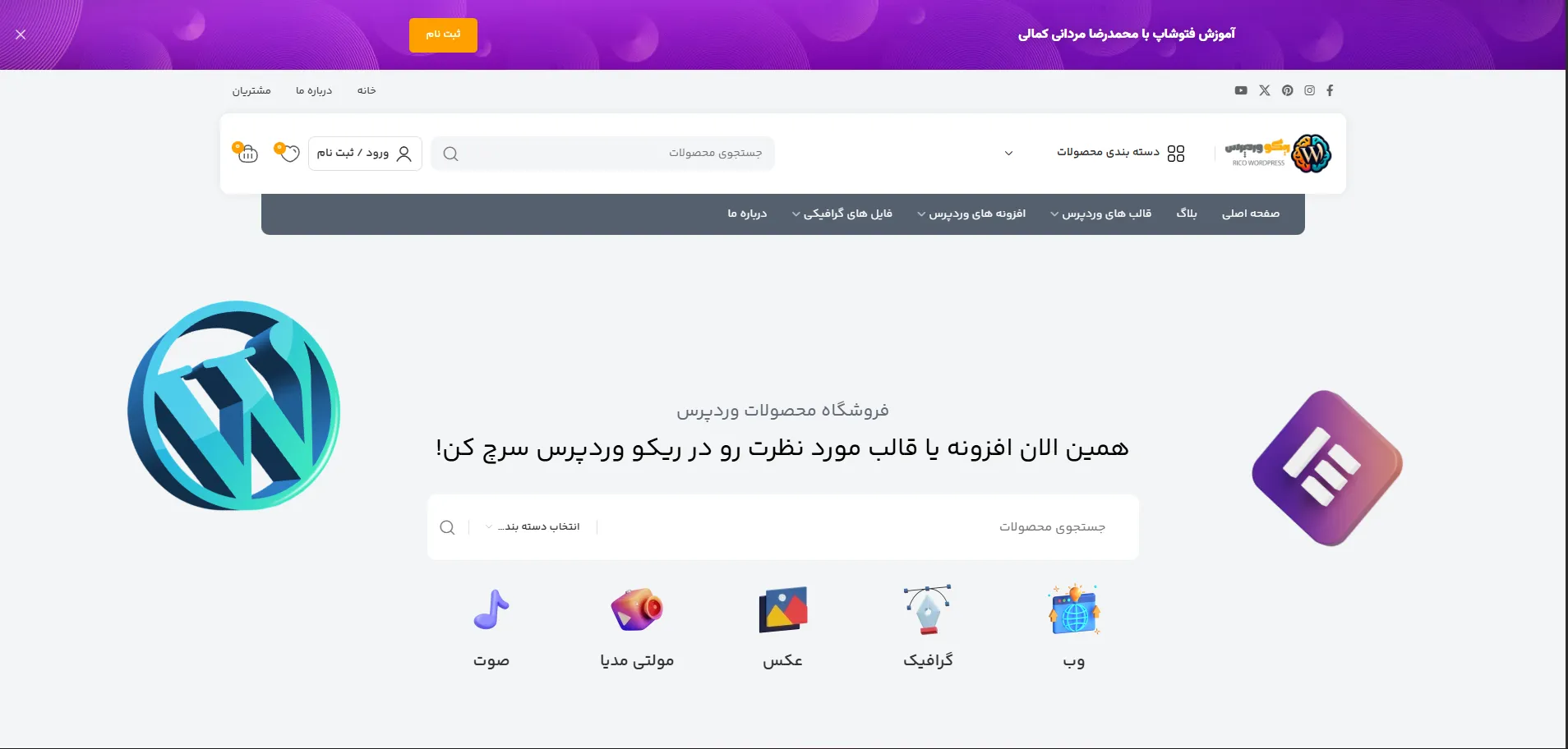Click the user profile icon in login button

(404, 154)
